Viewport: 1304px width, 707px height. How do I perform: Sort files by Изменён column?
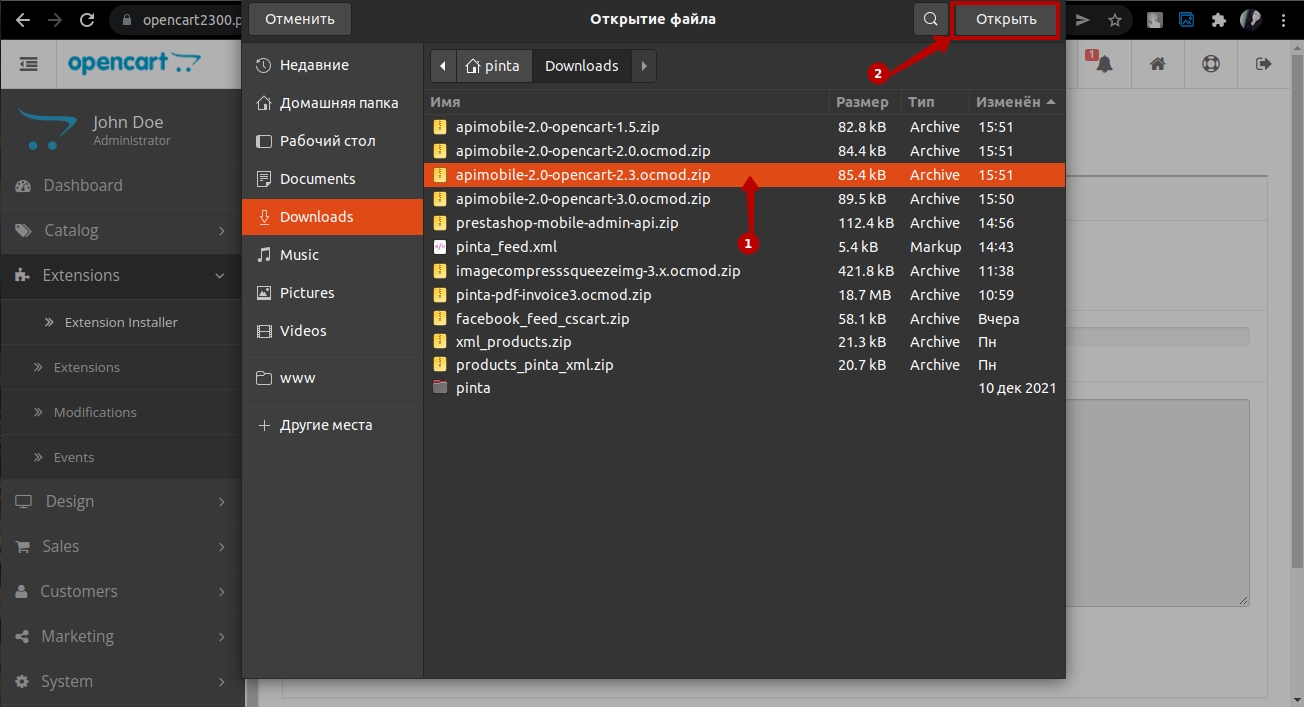pos(1016,102)
